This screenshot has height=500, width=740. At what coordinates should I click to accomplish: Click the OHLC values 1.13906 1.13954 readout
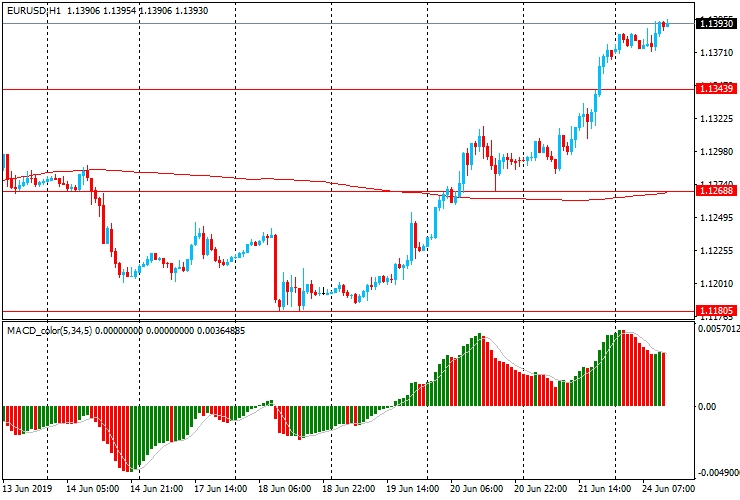[x=101, y=10]
